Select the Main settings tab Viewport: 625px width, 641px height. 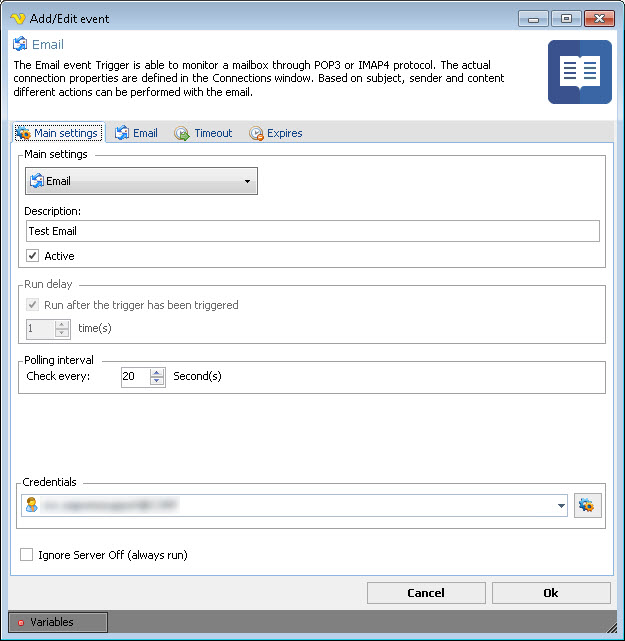[x=57, y=133]
